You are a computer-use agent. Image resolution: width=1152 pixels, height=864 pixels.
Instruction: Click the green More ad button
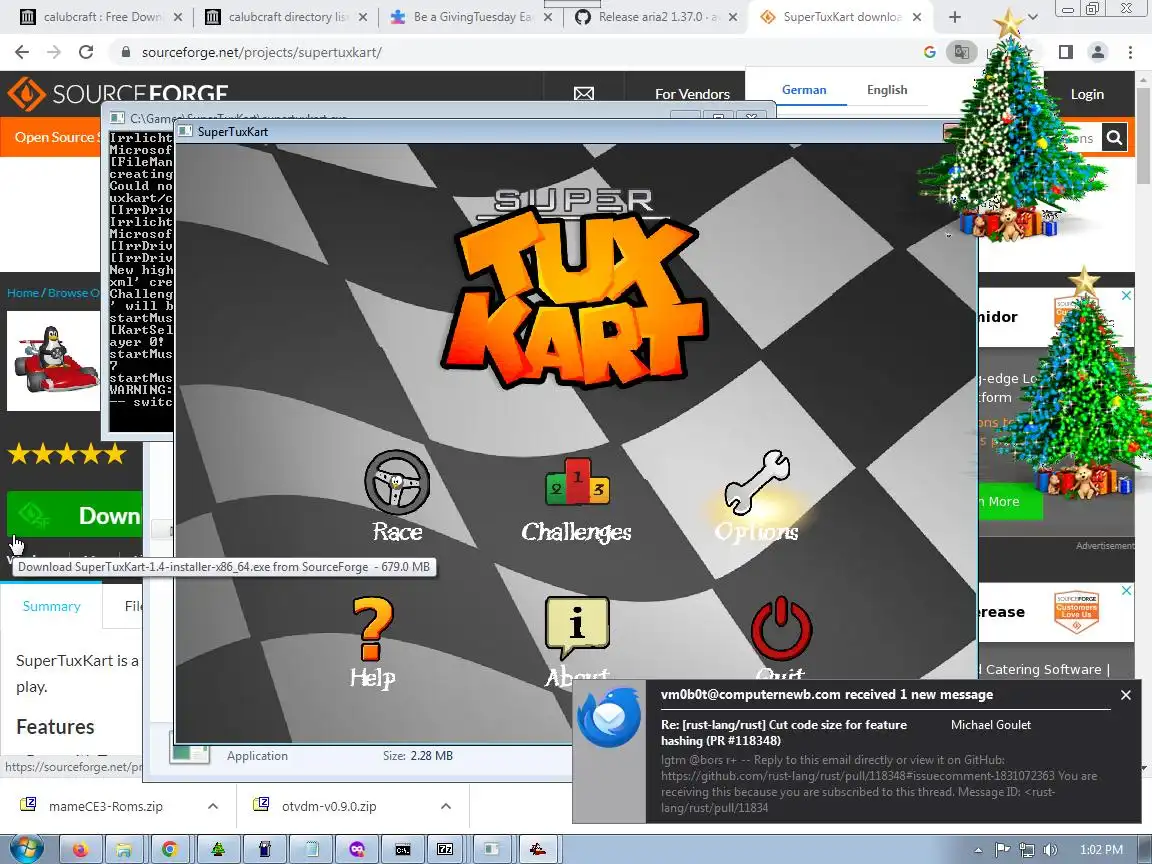click(x=1010, y=501)
